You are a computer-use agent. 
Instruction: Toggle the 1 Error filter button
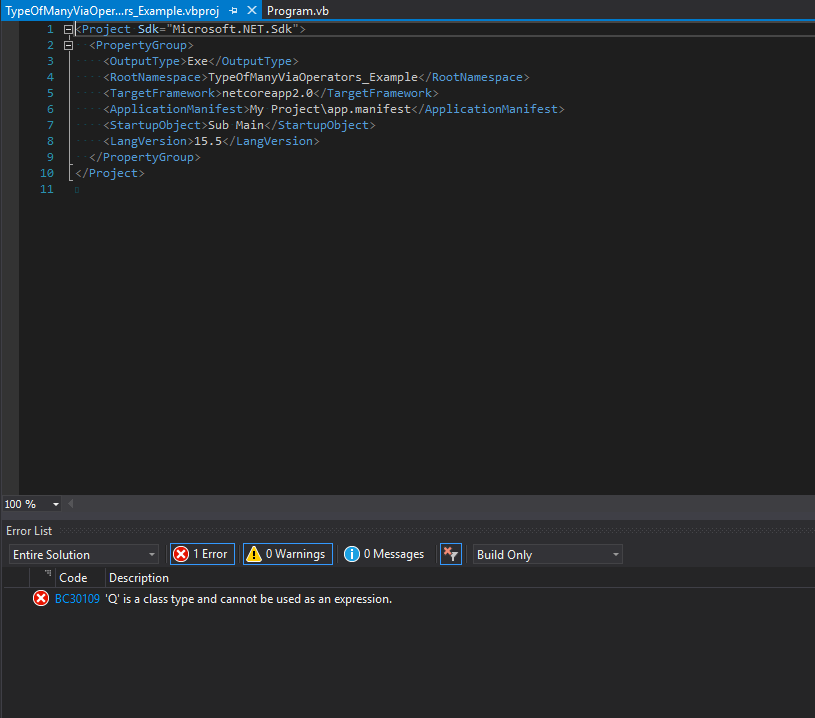point(201,553)
